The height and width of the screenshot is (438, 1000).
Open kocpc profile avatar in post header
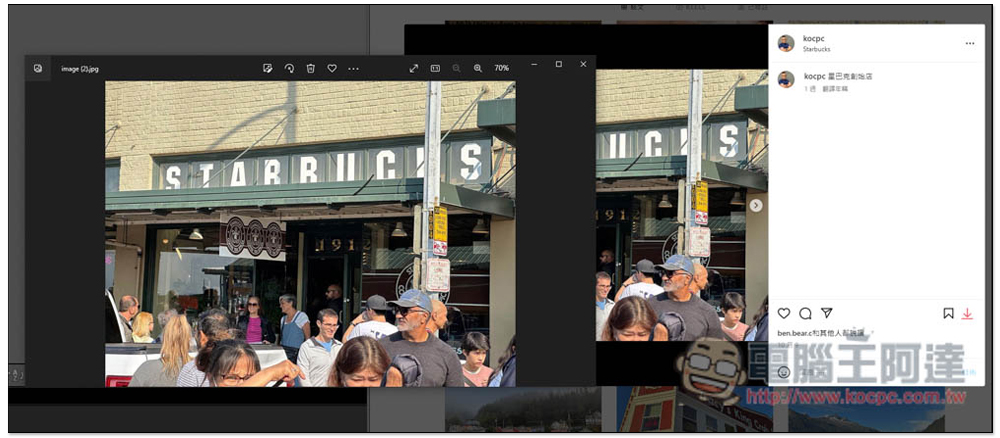pos(786,43)
